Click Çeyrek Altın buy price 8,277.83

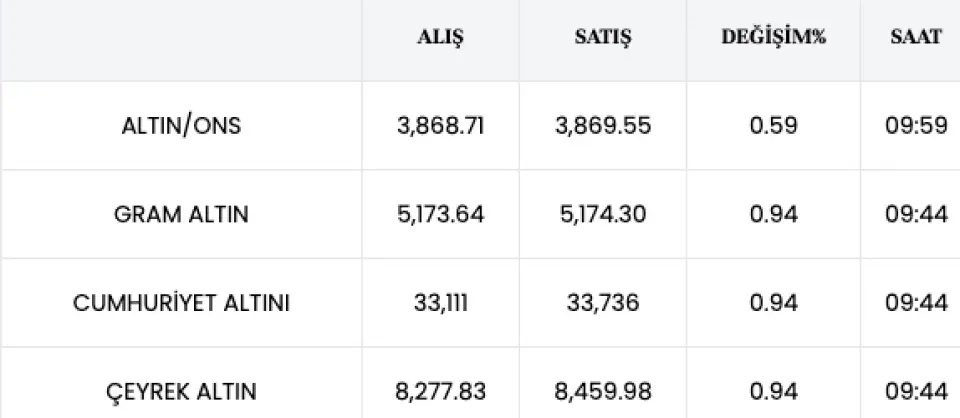tap(440, 392)
